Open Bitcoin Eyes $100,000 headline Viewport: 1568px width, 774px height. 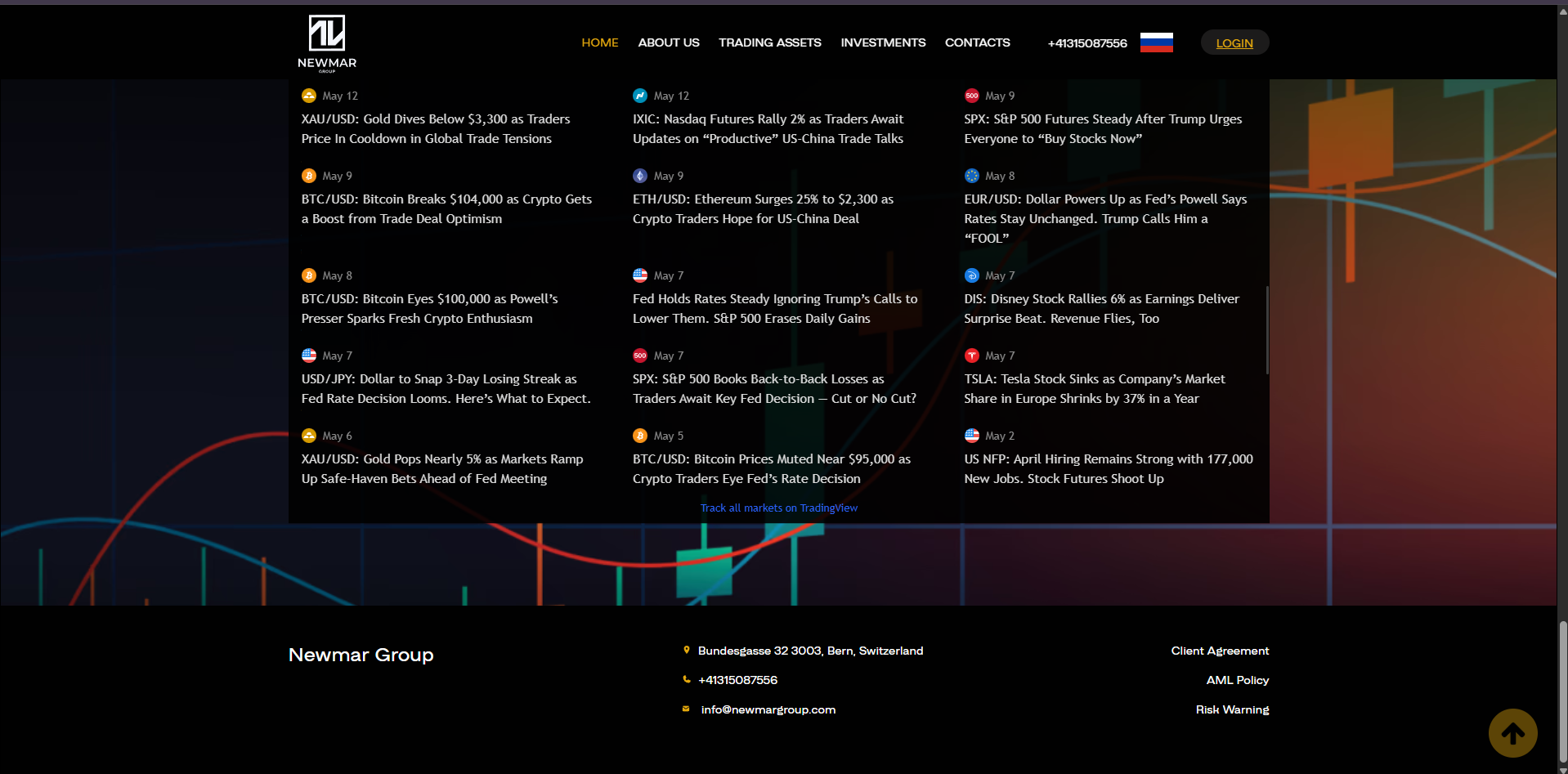click(x=429, y=309)
